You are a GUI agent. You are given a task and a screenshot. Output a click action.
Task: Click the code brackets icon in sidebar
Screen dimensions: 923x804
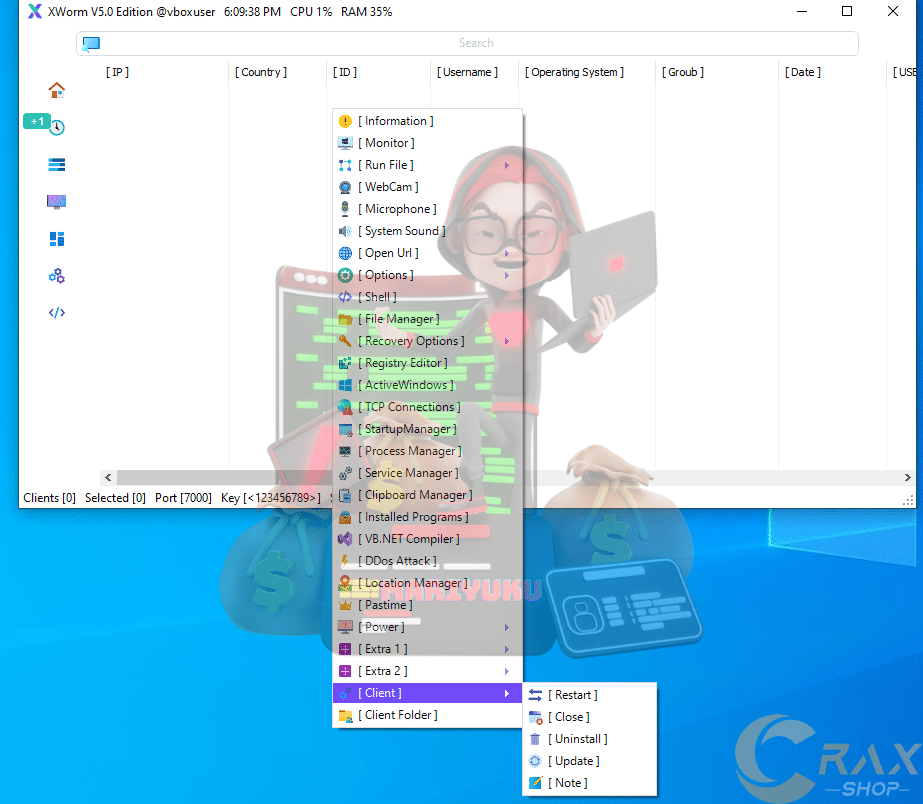[x=57, y=313]
